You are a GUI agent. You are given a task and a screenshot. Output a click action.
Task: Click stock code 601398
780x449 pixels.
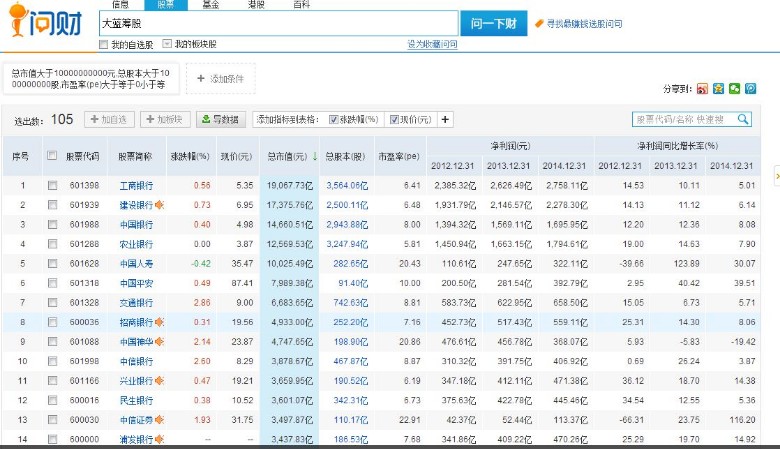tap(84, 185)
